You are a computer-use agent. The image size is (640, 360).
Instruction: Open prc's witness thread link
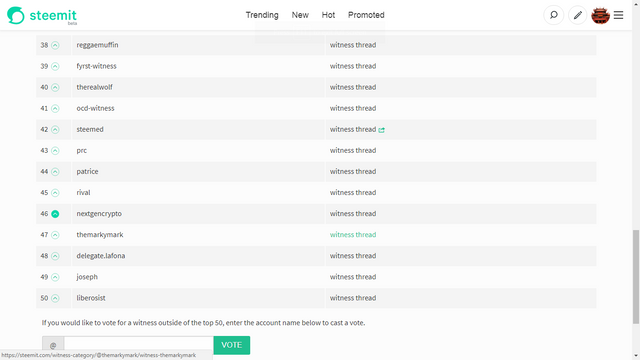click(353, 150)
